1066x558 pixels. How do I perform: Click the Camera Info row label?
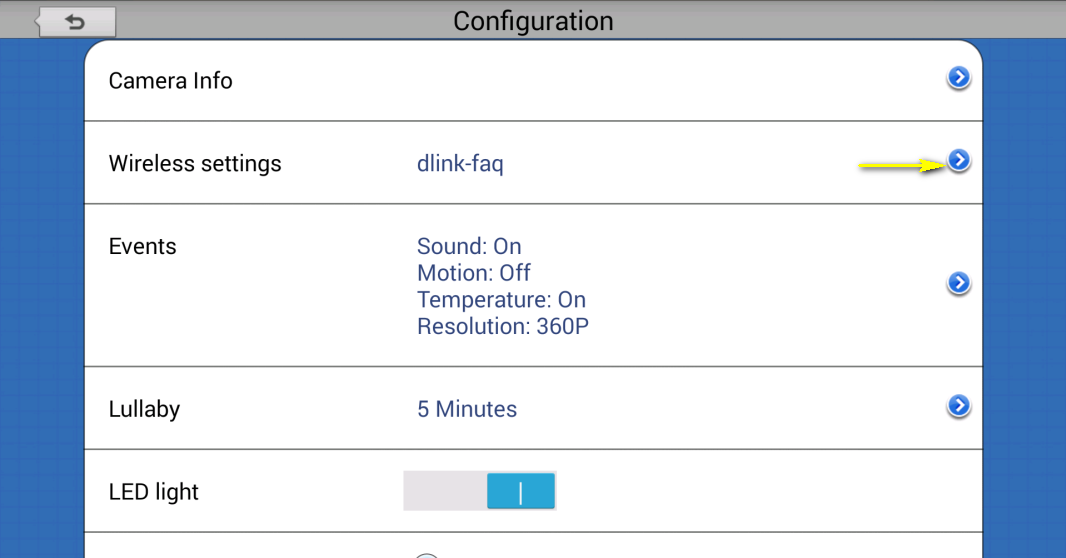170,81
